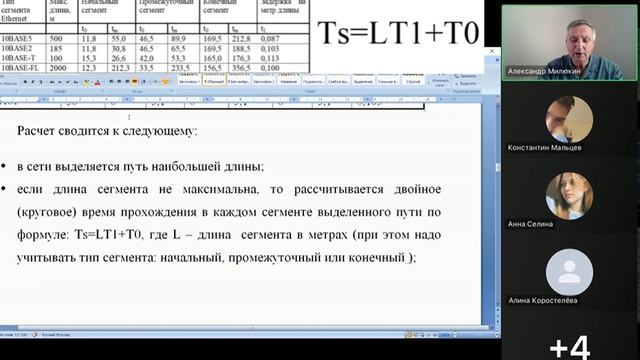Apply the Без интервала style
This screenshot has height=360, width=640.
[x=238, y=80]
